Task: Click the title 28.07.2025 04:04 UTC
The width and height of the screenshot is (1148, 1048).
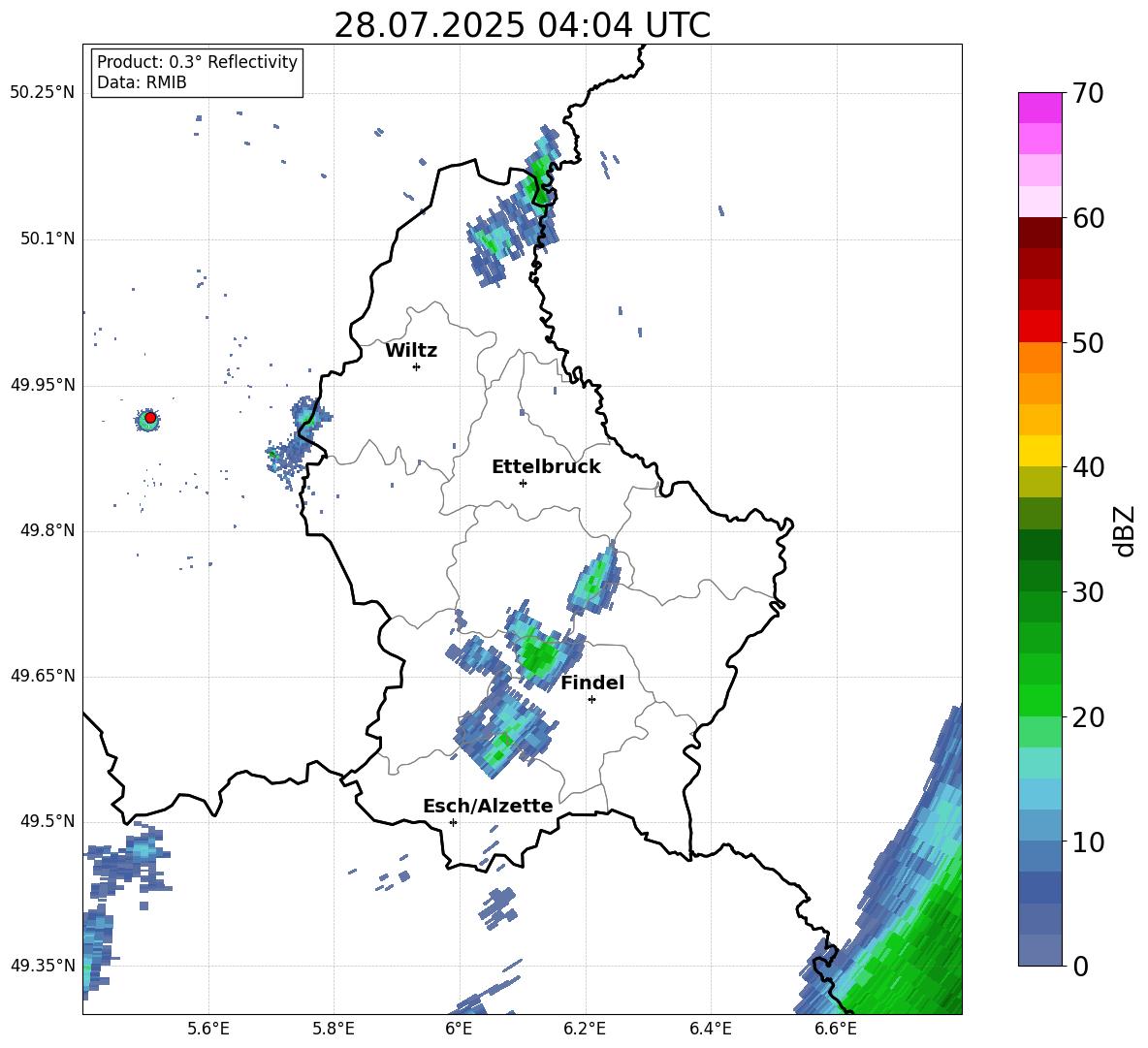Action: [522, 25]
